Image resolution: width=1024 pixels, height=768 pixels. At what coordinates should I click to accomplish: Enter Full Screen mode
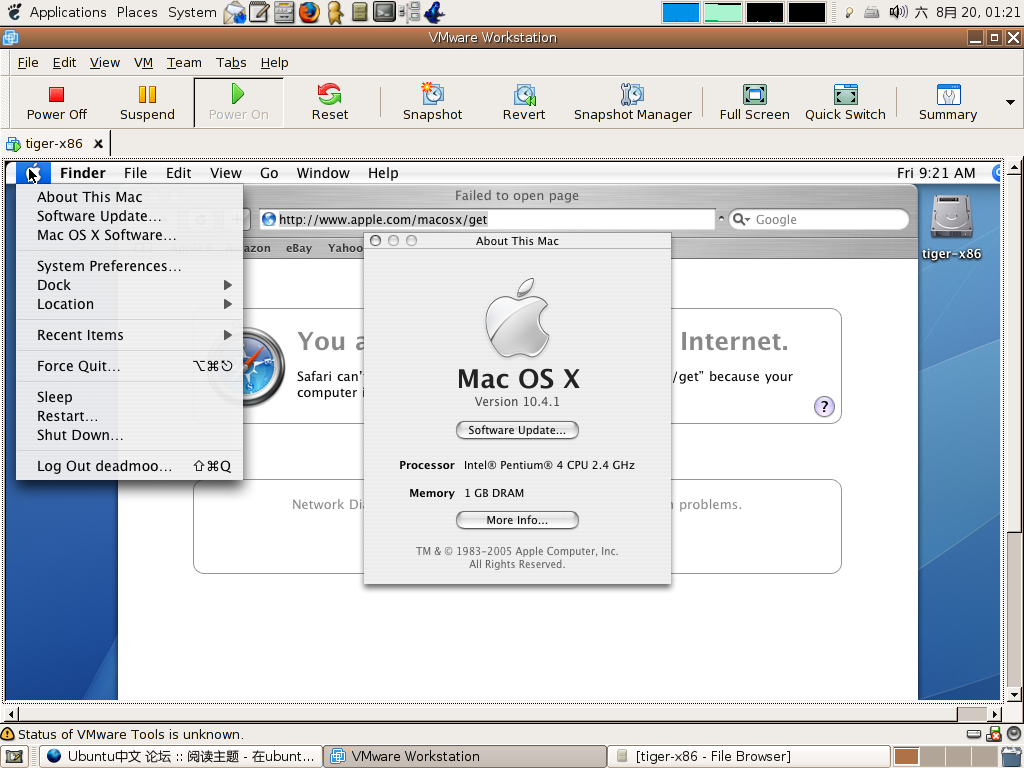tap(754, 102)
